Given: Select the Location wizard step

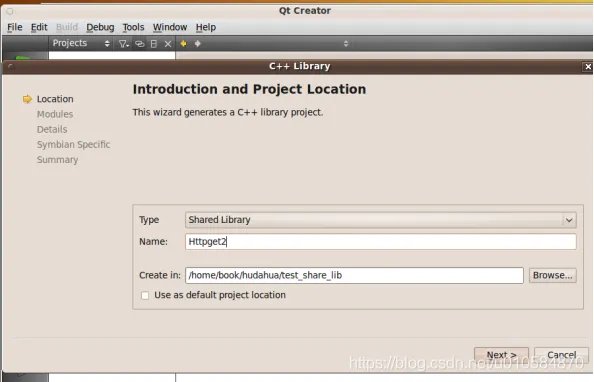Looking at the screenshot, I should click(x=55, y=99).
